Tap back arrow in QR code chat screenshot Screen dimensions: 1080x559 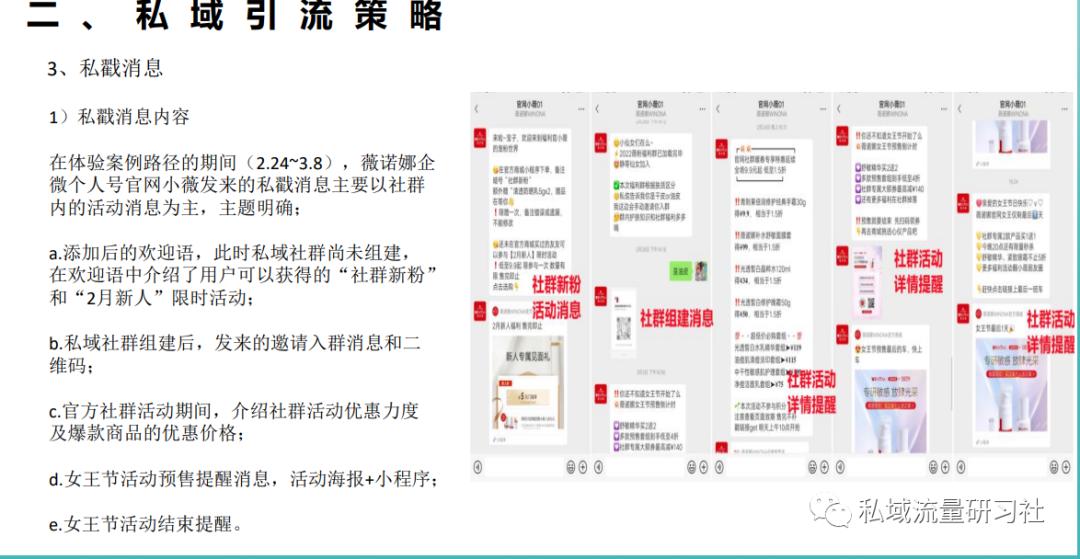pos(597,109)
